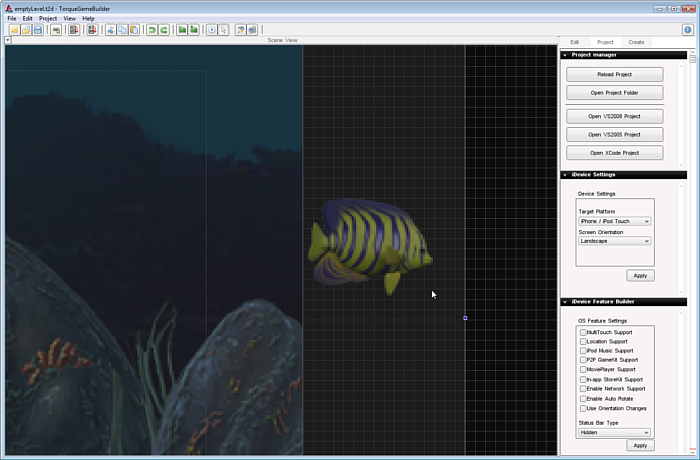Click the second green toolbar icon
The height and width of the screenshot is (460, 700).
tap(194, 30)
